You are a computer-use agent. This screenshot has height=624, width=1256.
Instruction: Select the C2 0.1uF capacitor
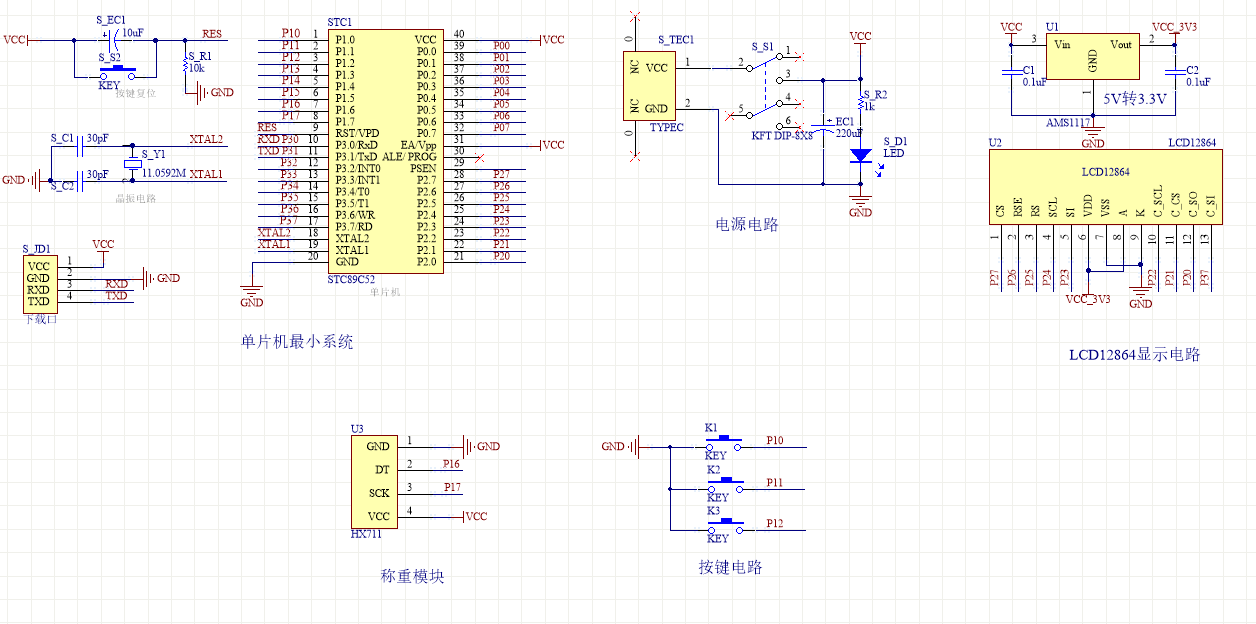coord(1174,73)
